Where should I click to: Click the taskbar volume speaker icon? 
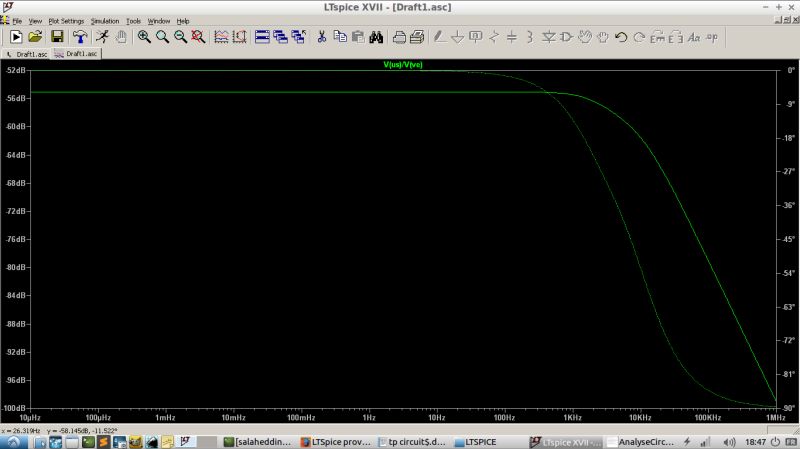click(730, 442)
